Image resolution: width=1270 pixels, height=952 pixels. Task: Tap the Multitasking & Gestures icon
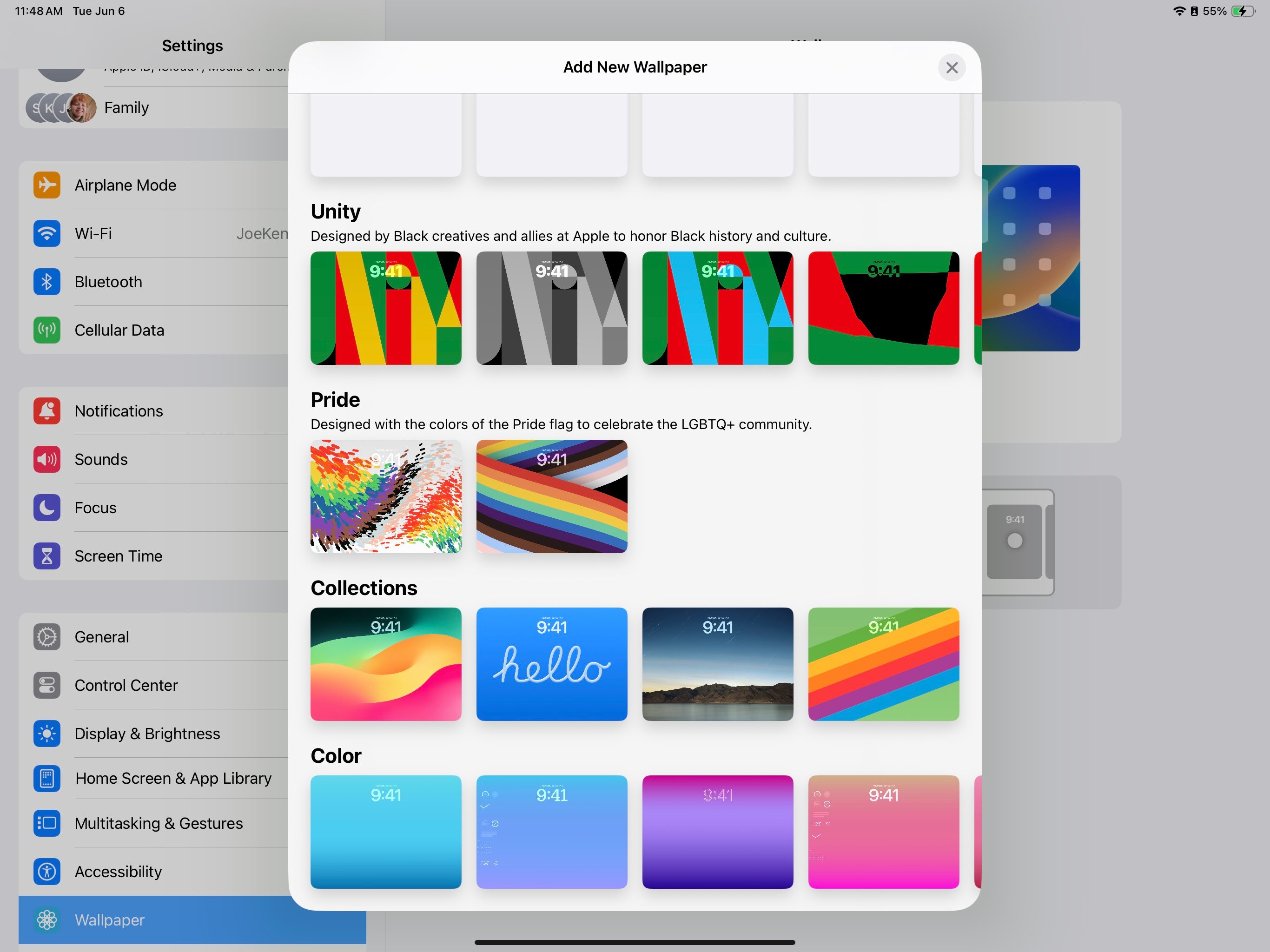[46, 823]
